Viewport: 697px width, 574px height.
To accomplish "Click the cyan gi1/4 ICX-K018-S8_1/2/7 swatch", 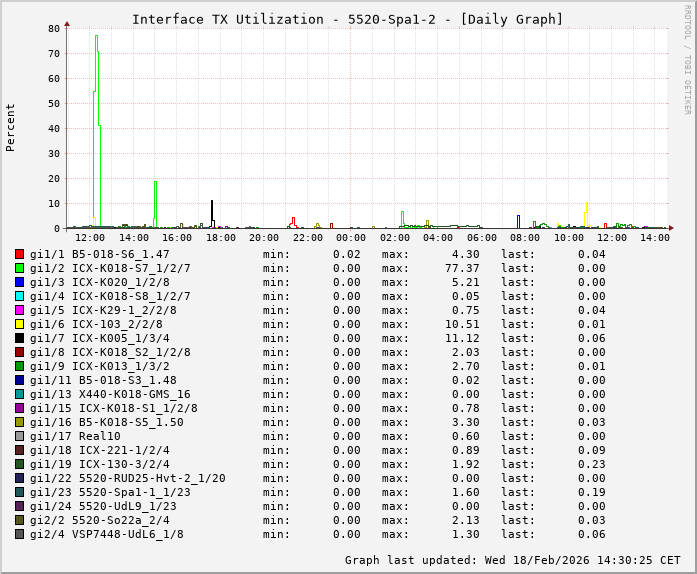I will (19, 296).
